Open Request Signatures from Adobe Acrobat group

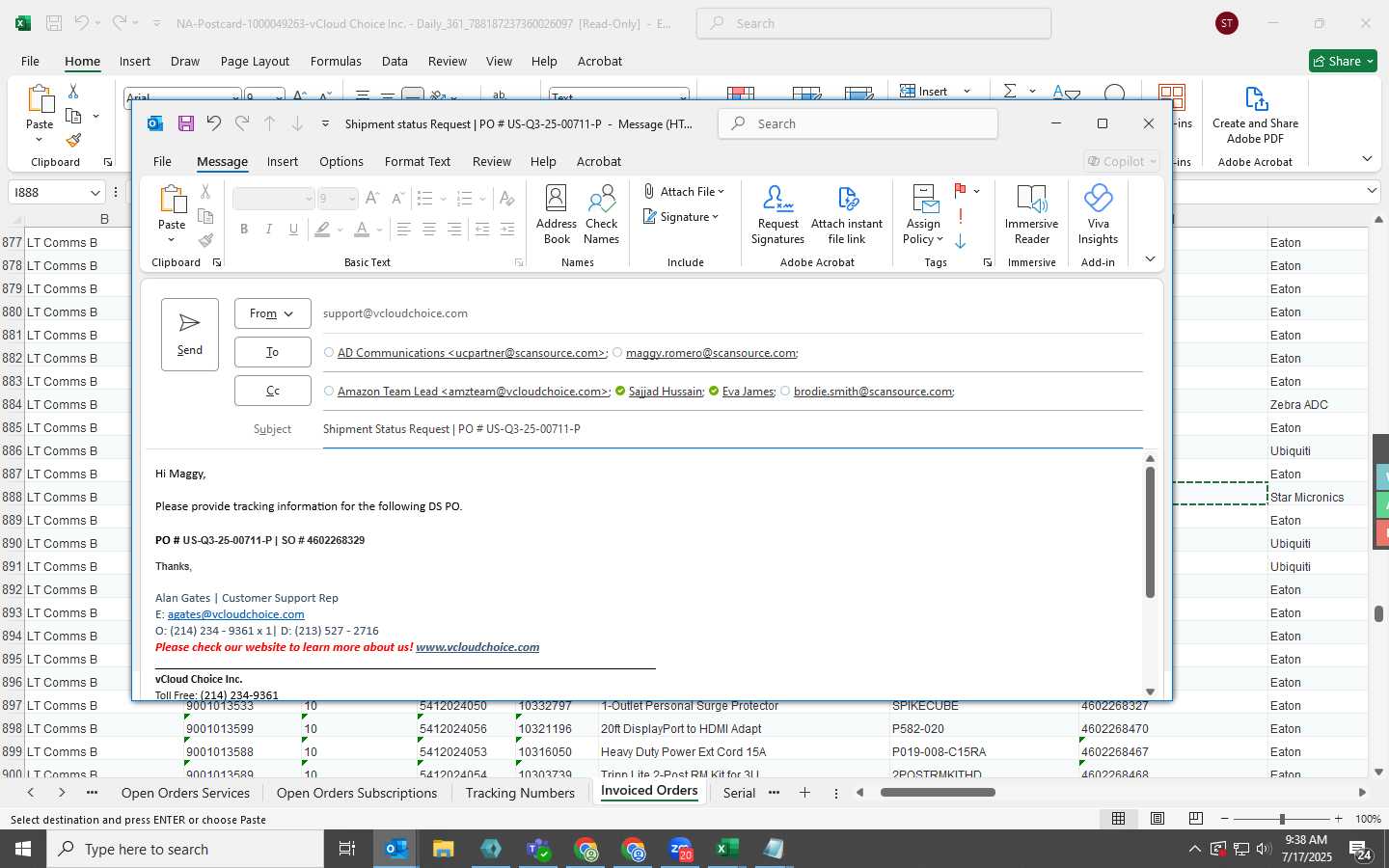pyautogui.click(x=777, y=214)
